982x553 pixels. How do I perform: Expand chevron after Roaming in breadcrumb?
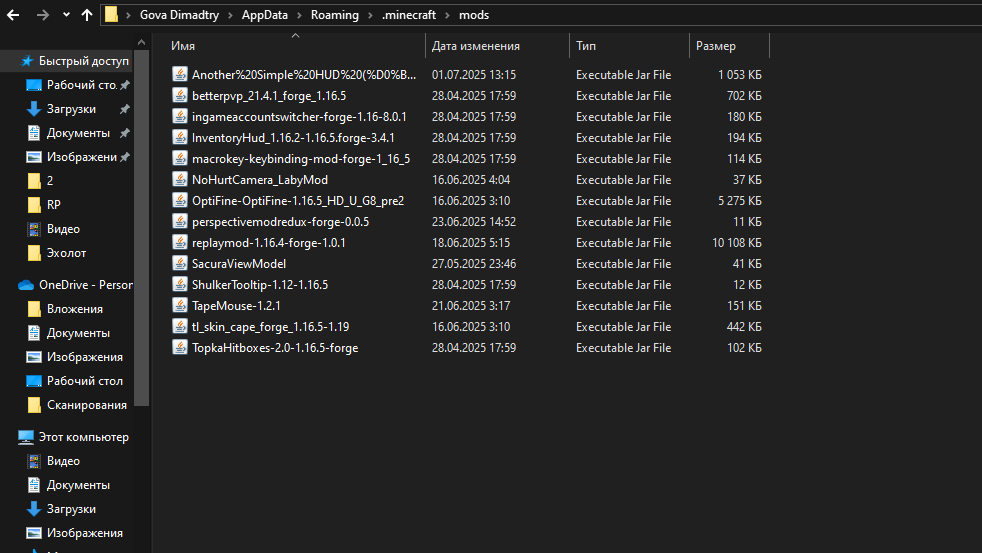click(x=370, y=15)
